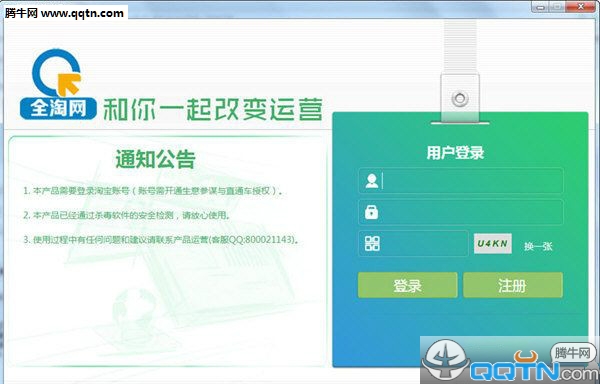Close the login window
This screenshot has width=600, height=384.
(x=580, y=7)
